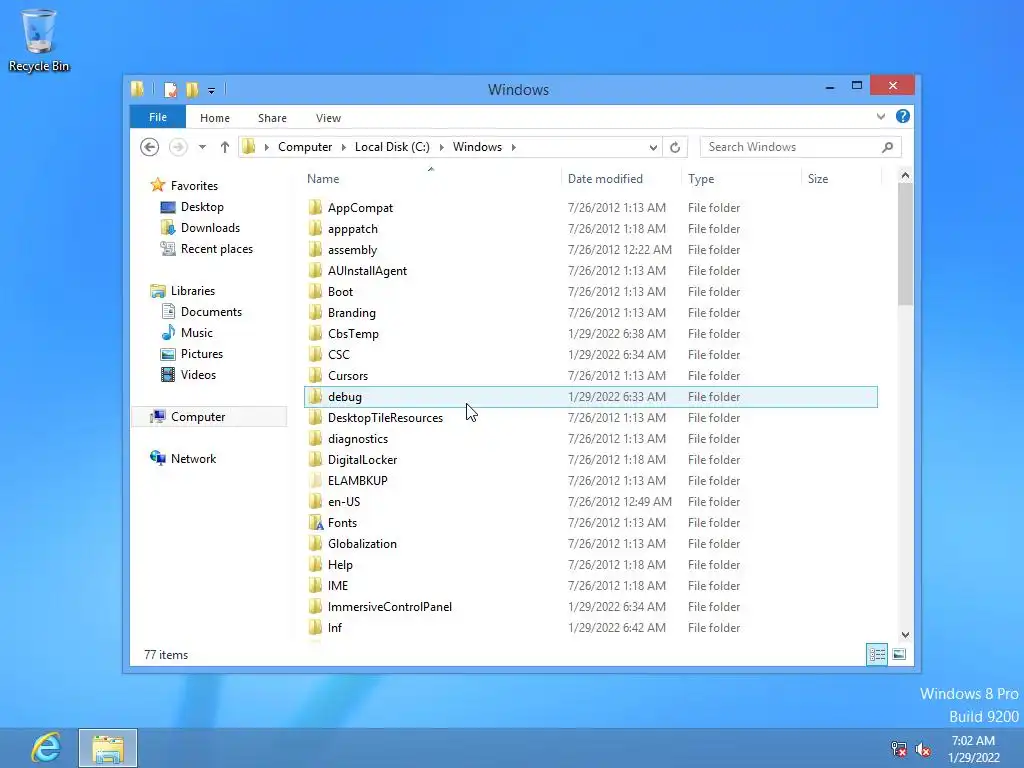Expand the arrow after Computer breadcrumb
The width and height of the screenshot is (1024, 768).
344,147
